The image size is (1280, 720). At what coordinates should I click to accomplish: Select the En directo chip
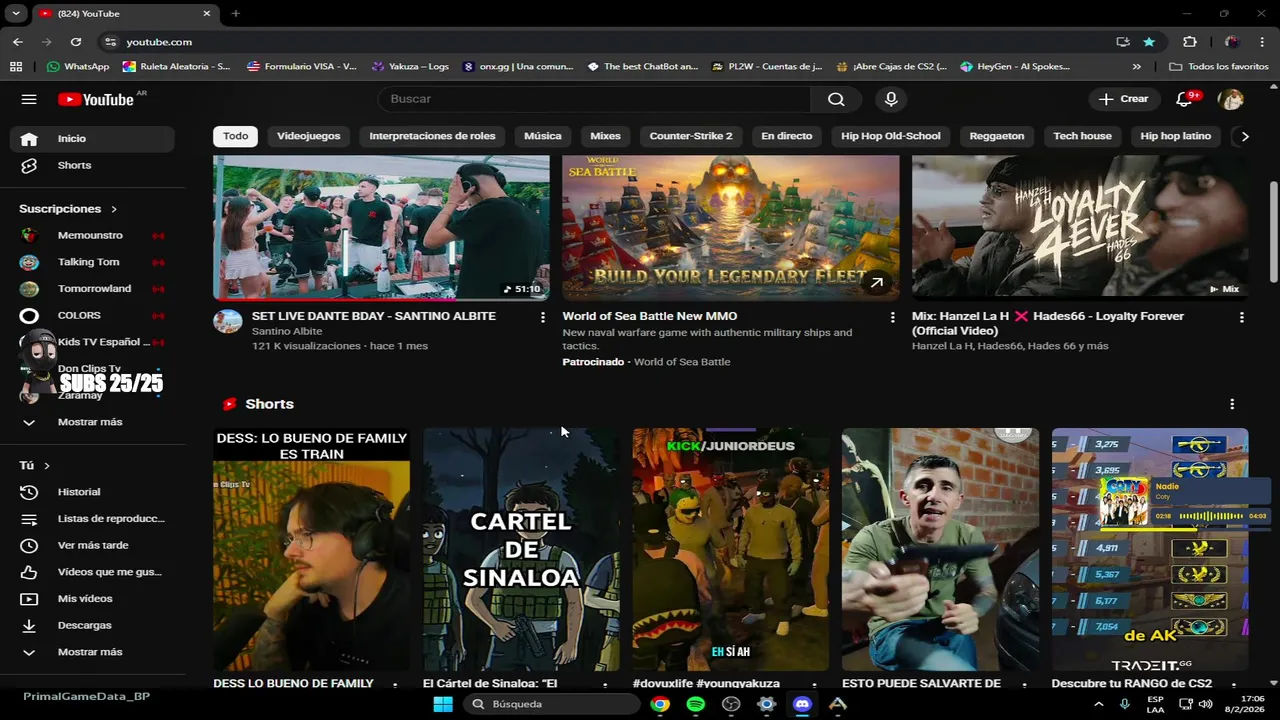point(787,136)
